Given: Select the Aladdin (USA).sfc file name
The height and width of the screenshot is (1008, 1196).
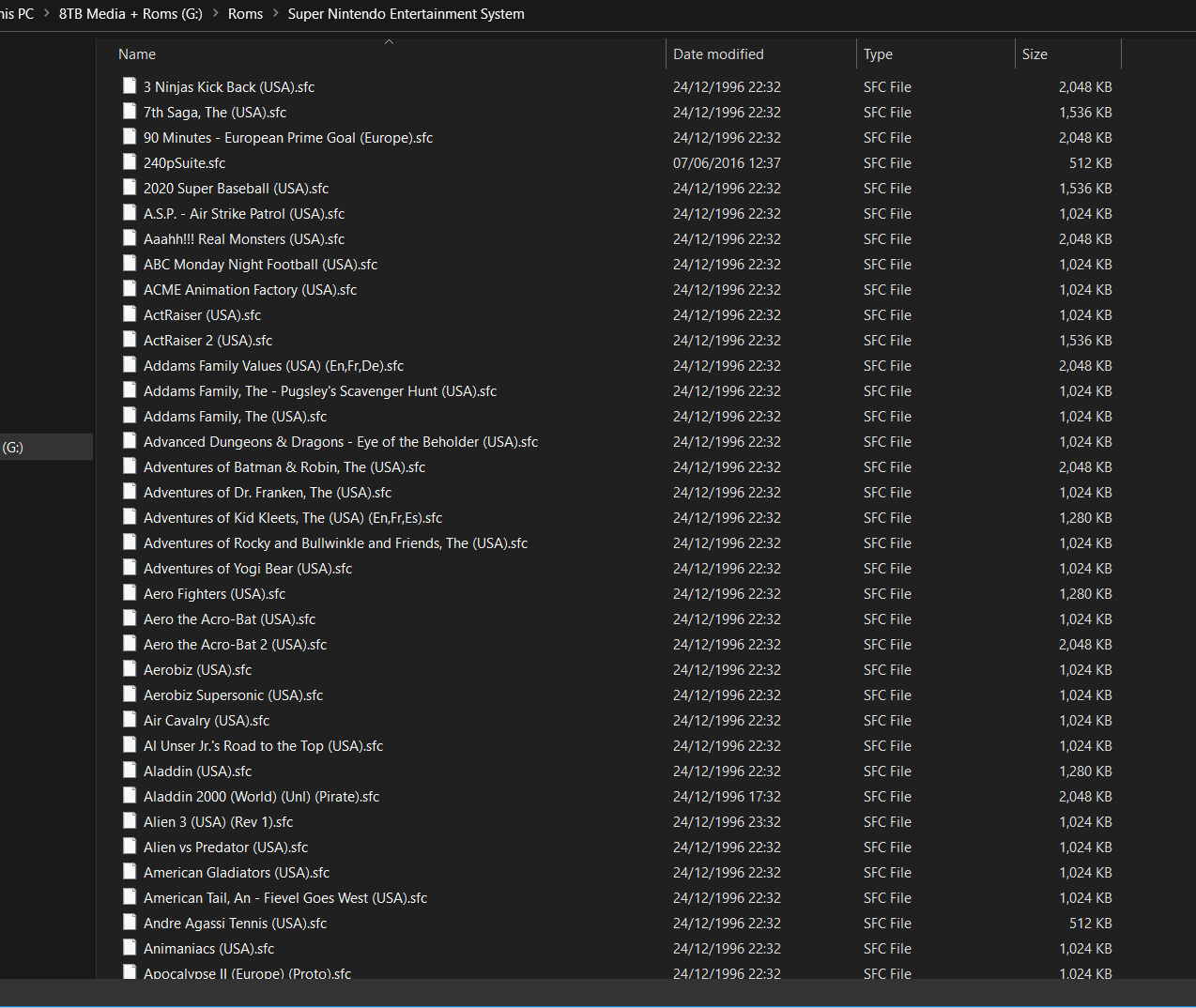Looking at the screenshot, I should 198,771.
